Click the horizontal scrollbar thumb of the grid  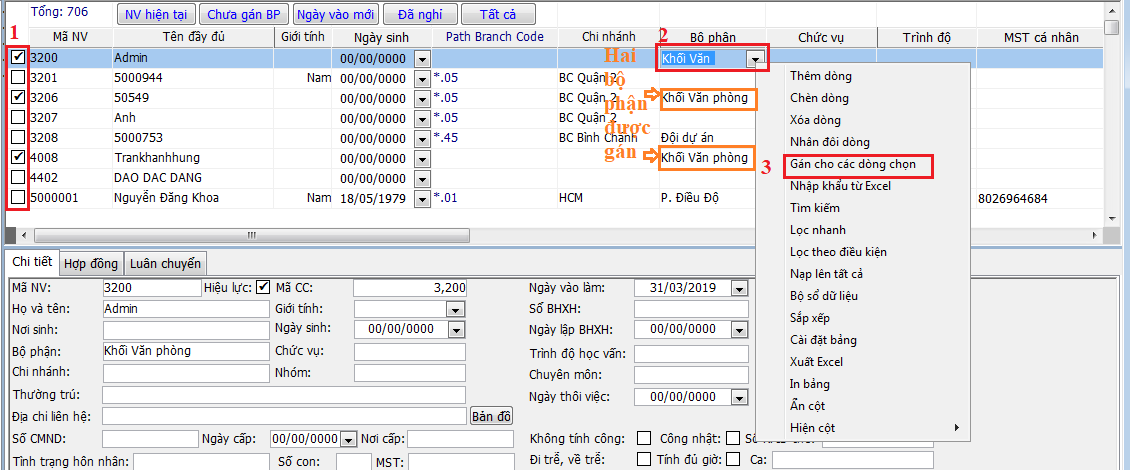[x=251, y=235]
